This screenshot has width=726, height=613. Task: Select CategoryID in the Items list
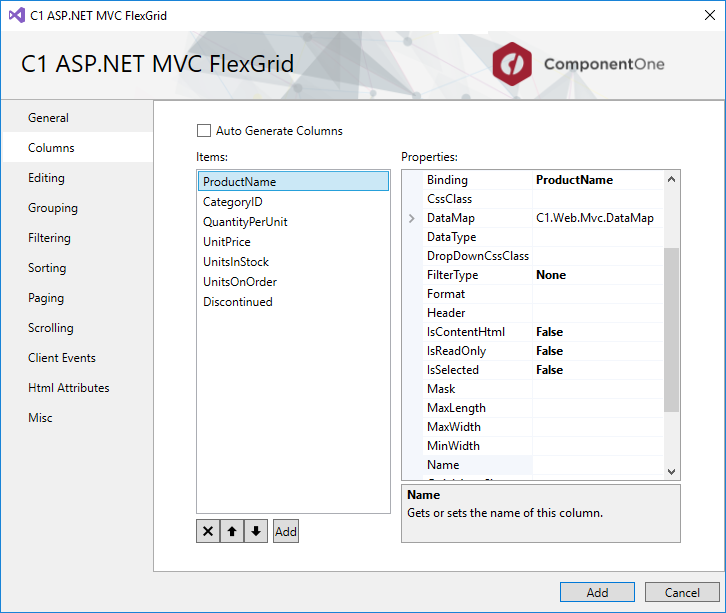click(233, 202)
